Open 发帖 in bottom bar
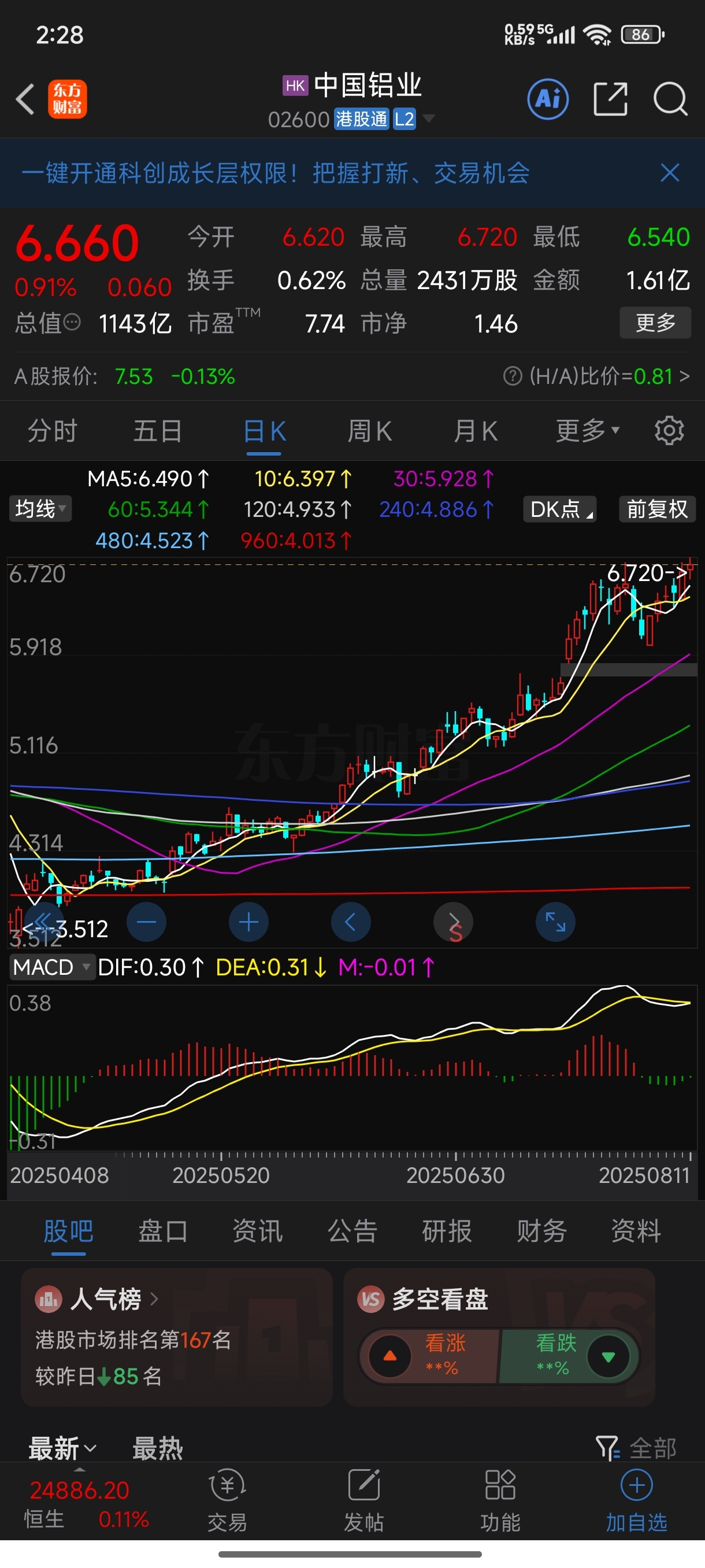 pos(363,1500)
